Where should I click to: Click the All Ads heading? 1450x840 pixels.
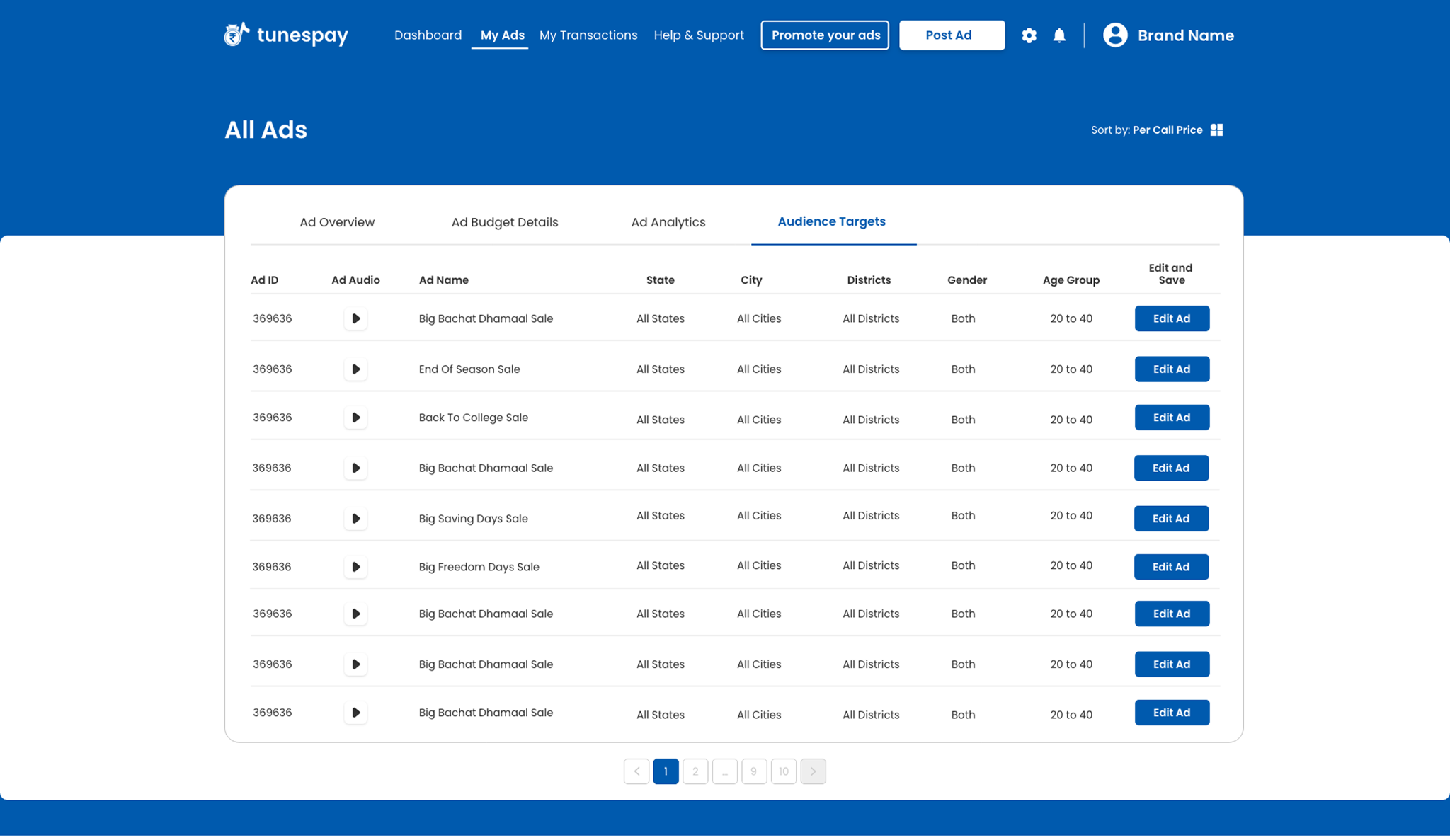point(266,130)
